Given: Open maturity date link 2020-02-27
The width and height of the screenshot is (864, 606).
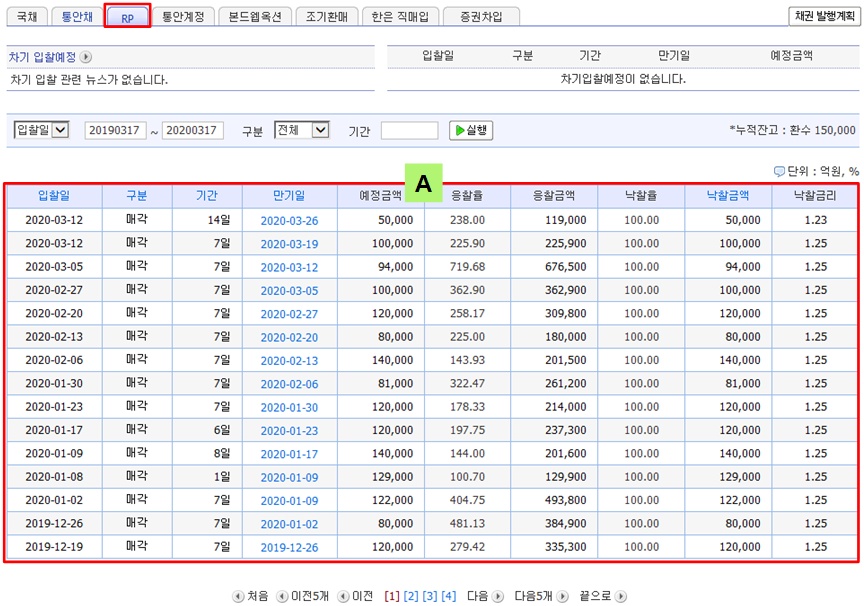Looking at the screenshot, I should pyautogui.click(x=289, y=313).
